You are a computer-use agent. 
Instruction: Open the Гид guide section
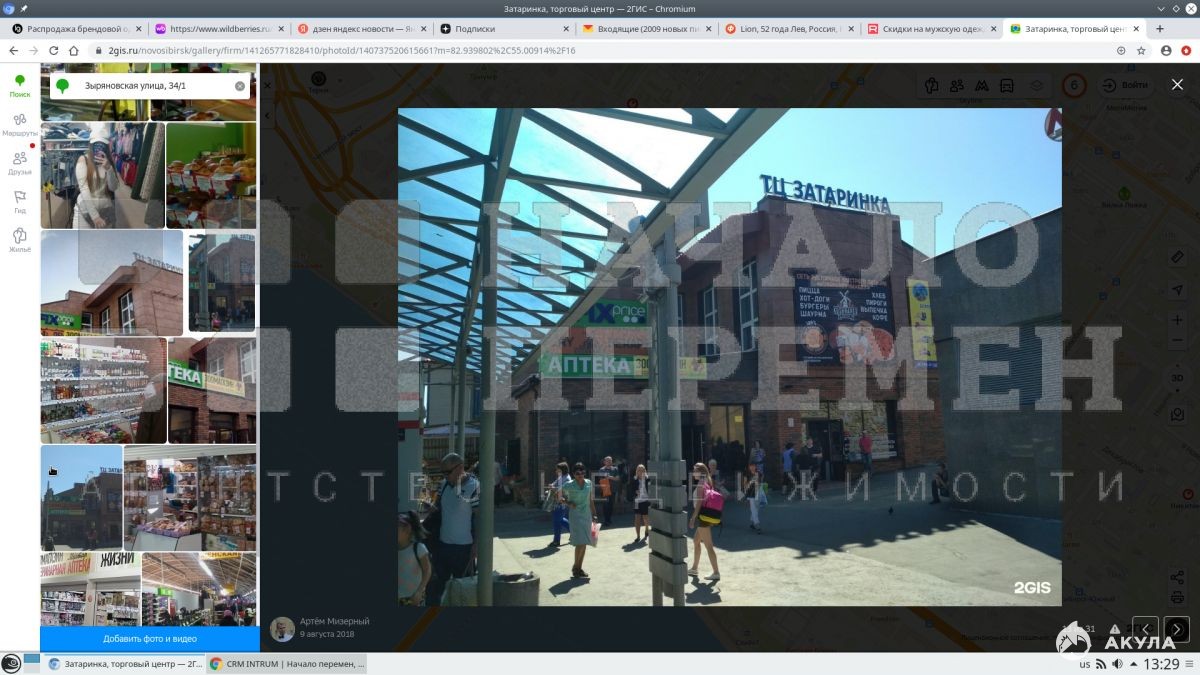click(x=20, y=201)
